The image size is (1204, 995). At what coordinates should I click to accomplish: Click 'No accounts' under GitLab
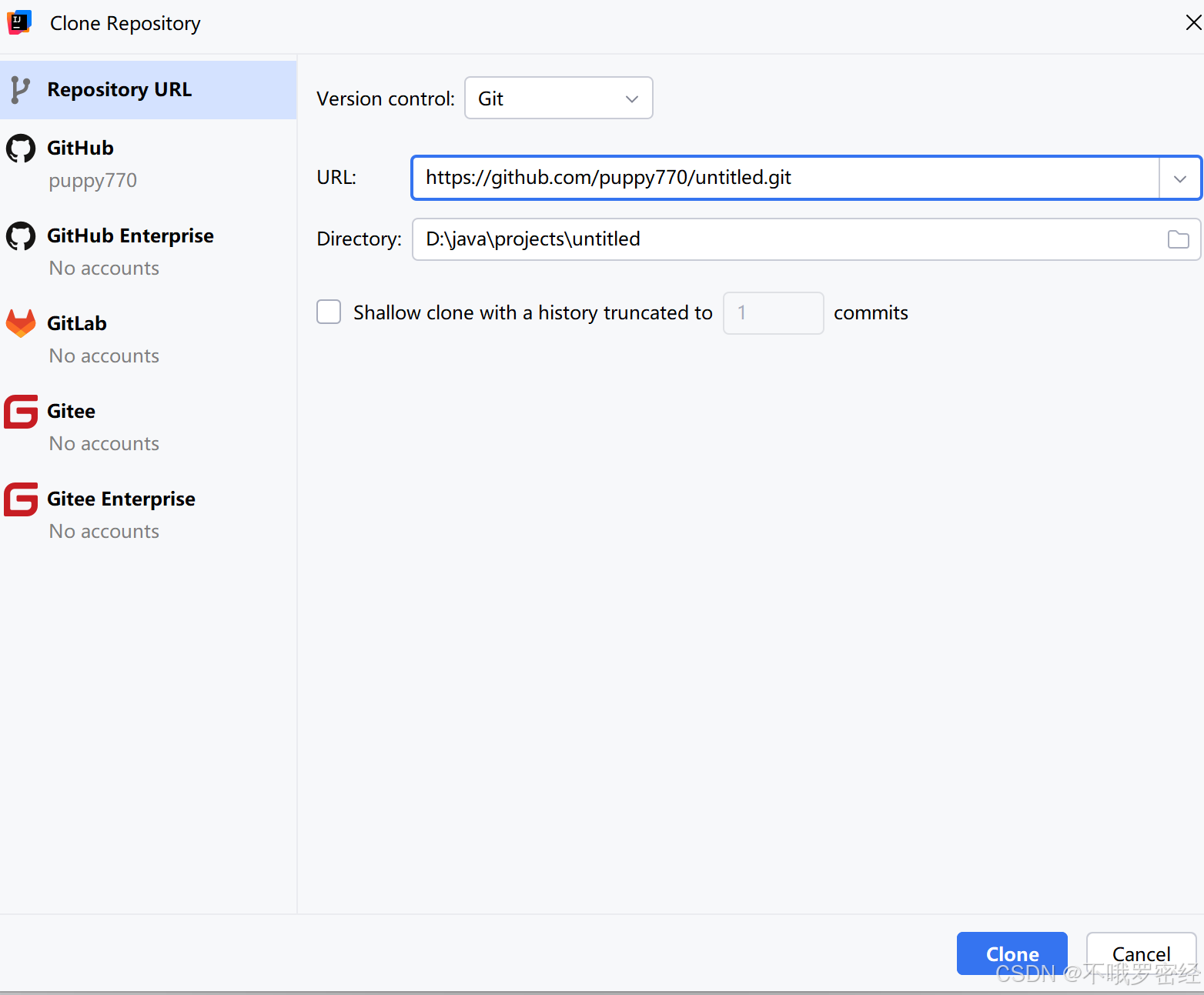point(104,356)
